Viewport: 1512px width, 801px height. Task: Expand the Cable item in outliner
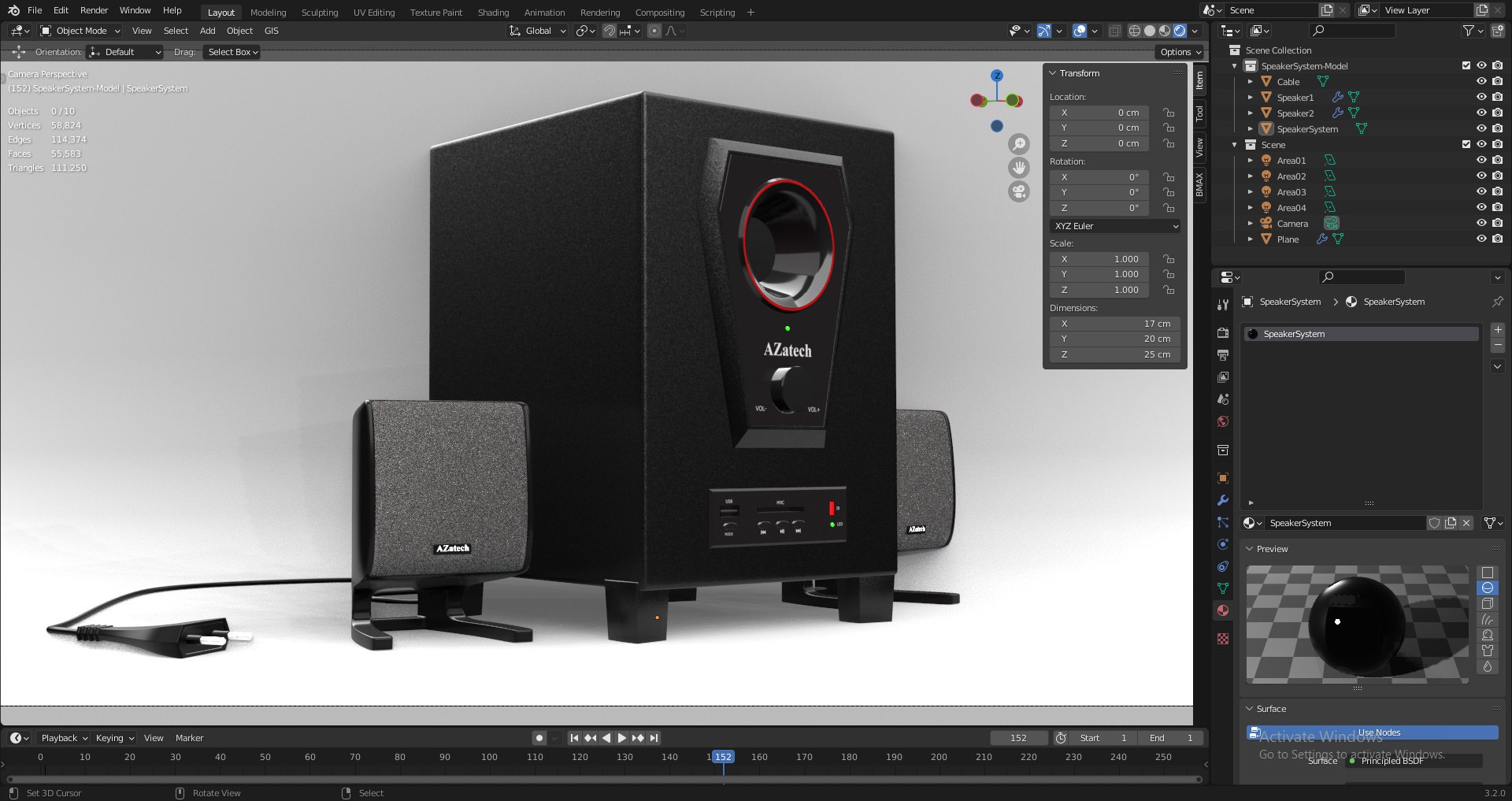pos(1250,81)
